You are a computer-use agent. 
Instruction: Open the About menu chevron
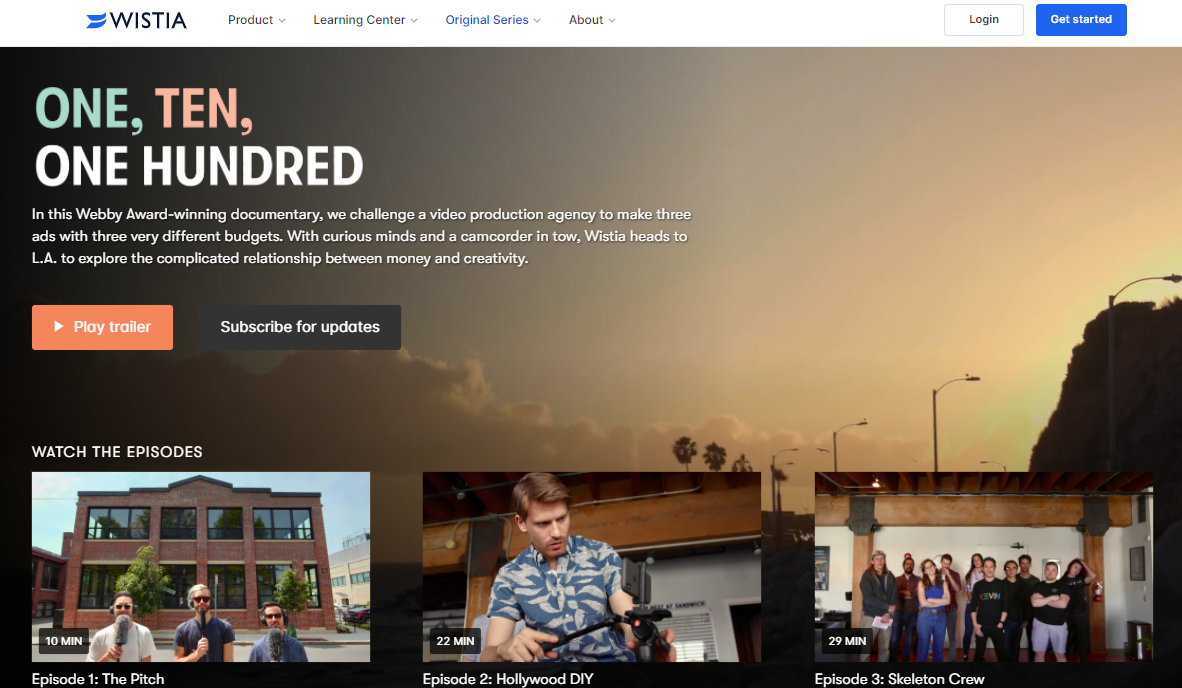(611, 20)
